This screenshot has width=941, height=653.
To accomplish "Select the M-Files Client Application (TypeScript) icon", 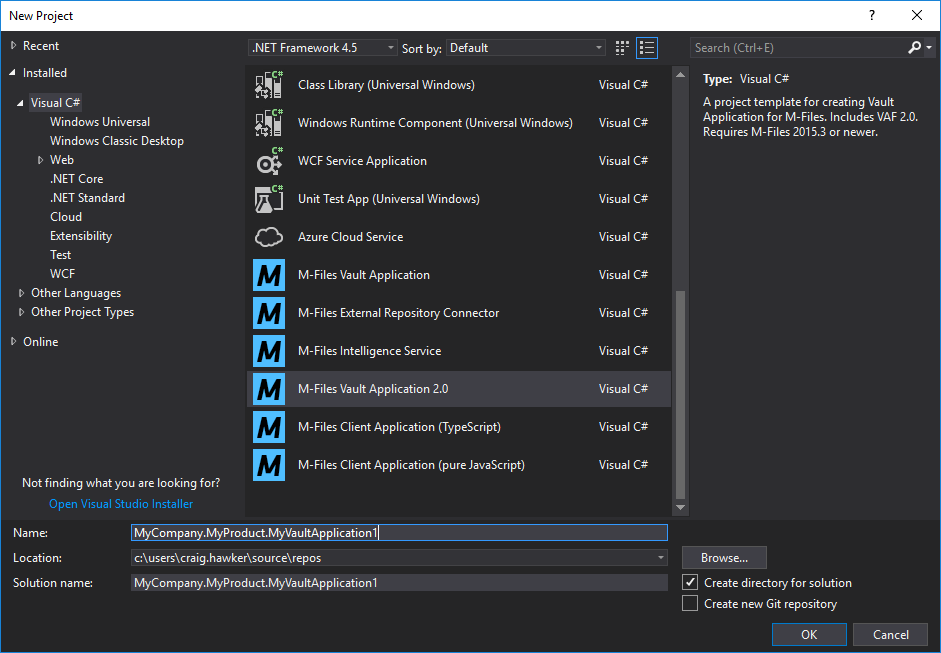I will coord(268,426).
